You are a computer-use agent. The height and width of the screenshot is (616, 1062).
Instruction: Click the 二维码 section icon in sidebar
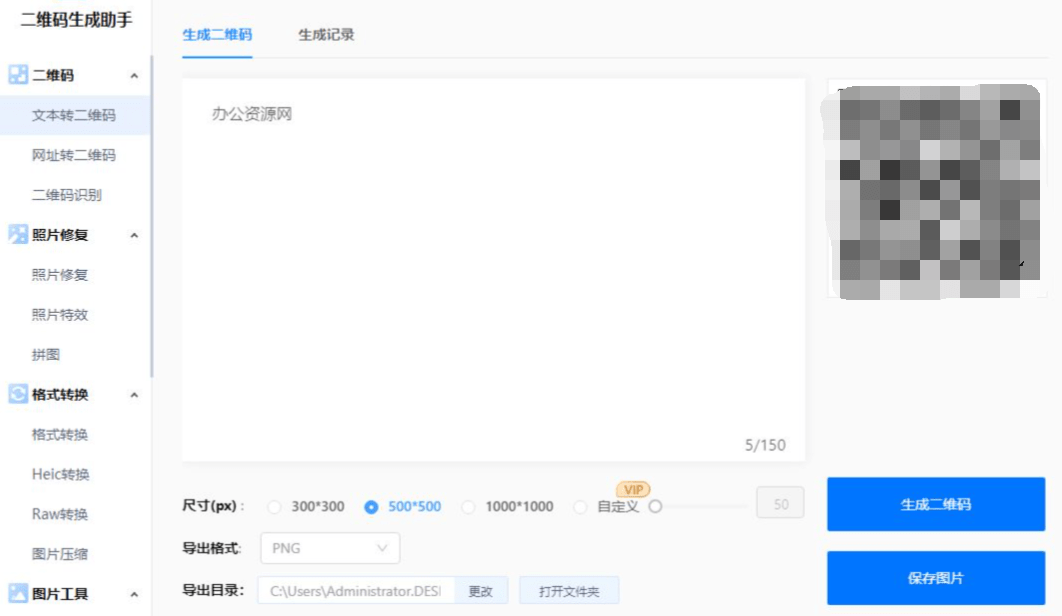(x=18, y=75)
